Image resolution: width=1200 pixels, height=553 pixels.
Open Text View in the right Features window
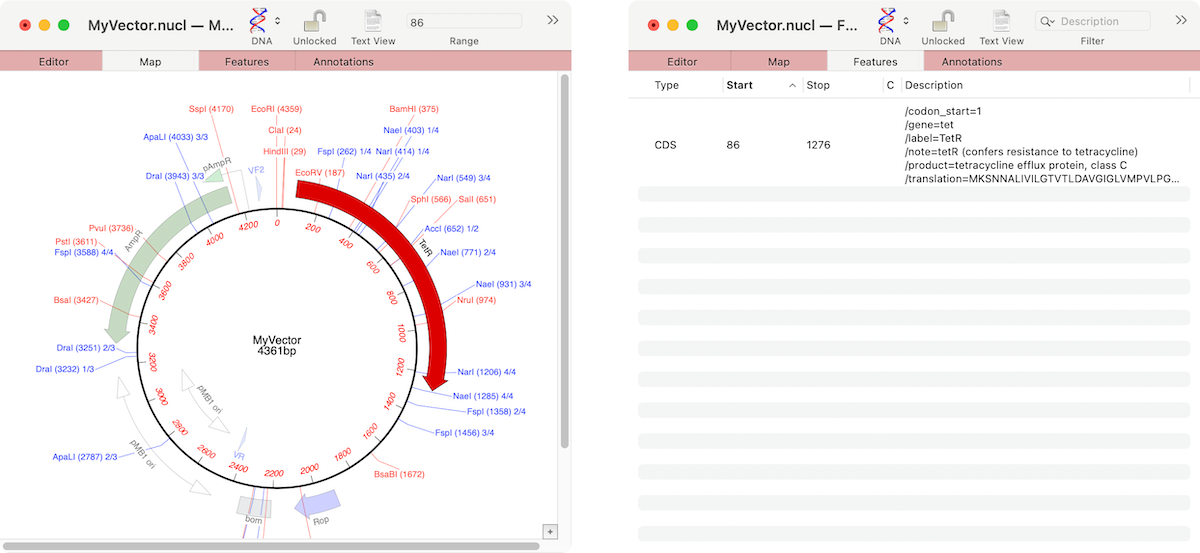click(1001, 21)
